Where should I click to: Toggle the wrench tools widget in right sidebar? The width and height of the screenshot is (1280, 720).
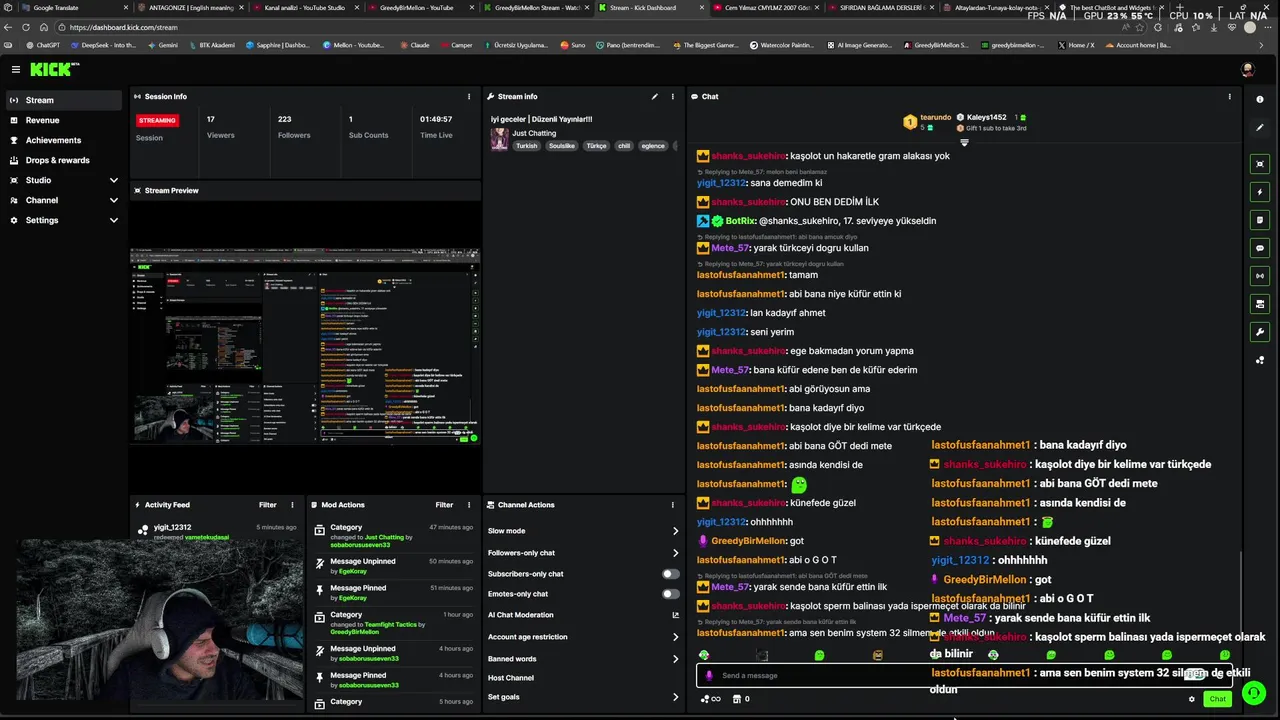pos(1260,332)
